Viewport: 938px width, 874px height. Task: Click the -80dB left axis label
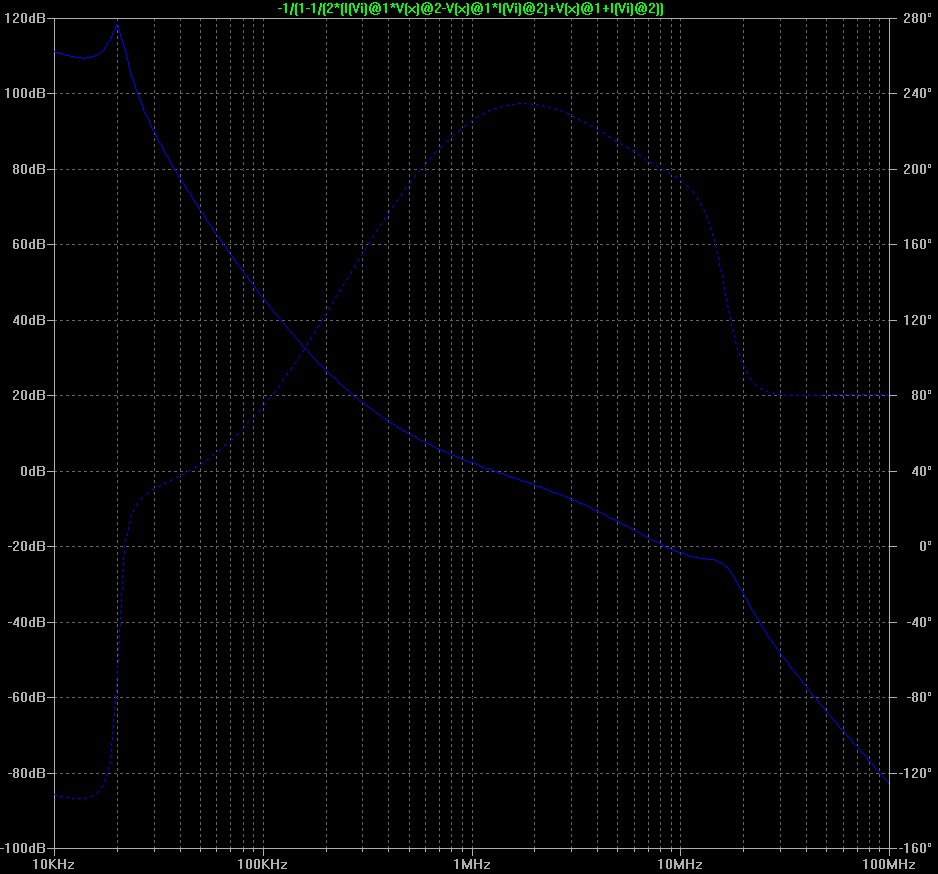(26, 773)
